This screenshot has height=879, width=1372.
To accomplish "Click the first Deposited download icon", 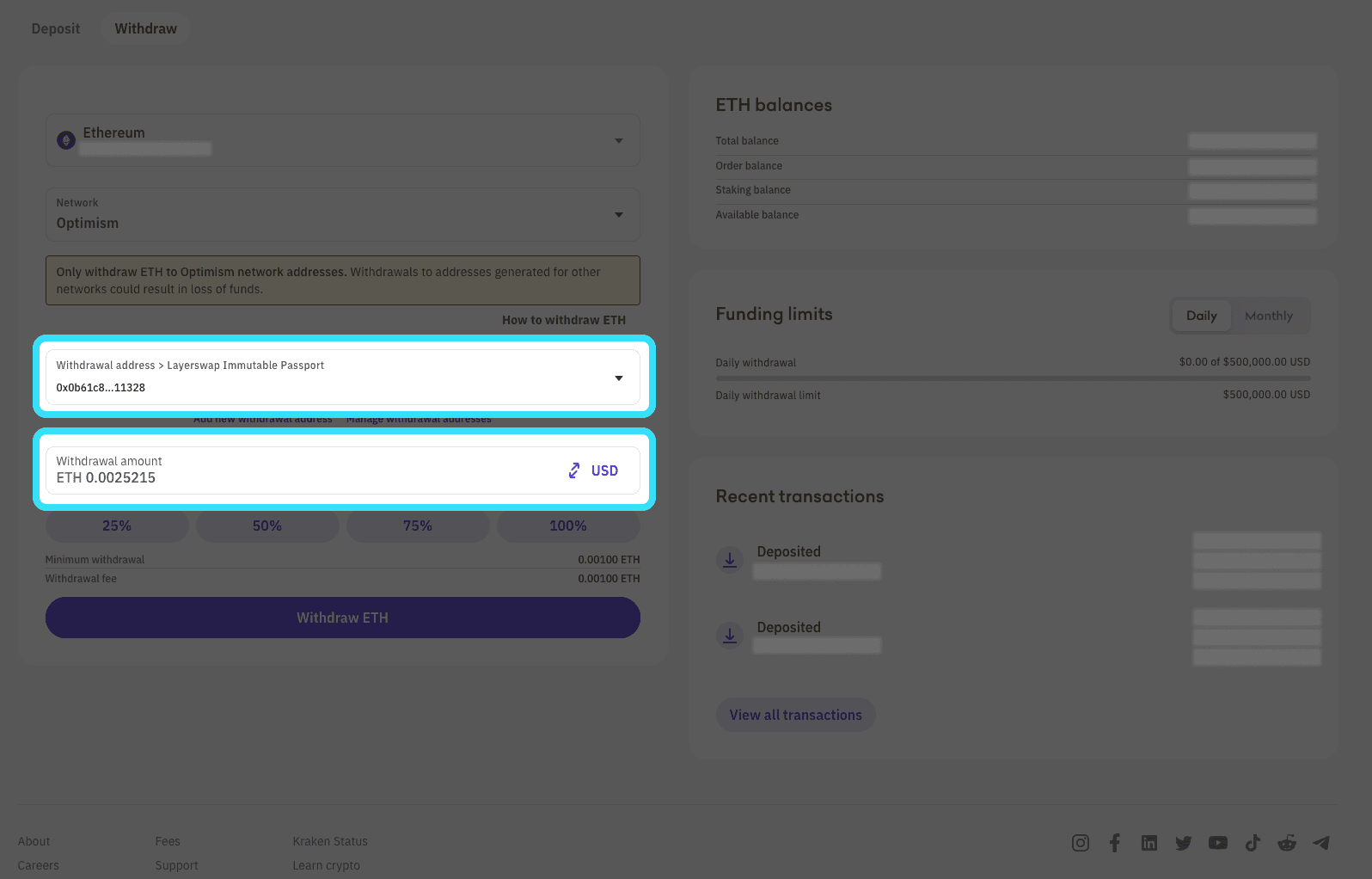I will pyautogui.click(x=730, y=560).
